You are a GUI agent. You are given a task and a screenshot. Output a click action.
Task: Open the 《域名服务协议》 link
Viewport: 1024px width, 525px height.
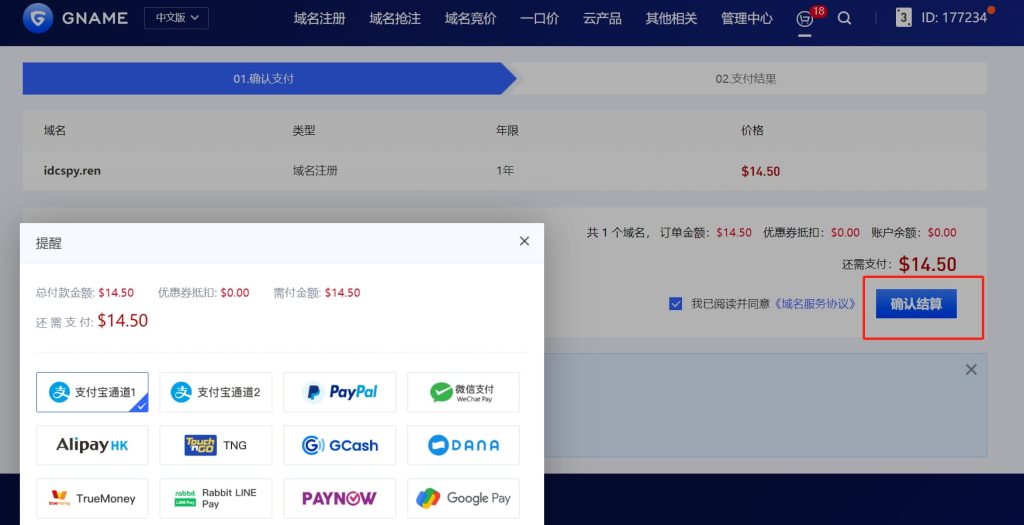[x=815, y=304]
